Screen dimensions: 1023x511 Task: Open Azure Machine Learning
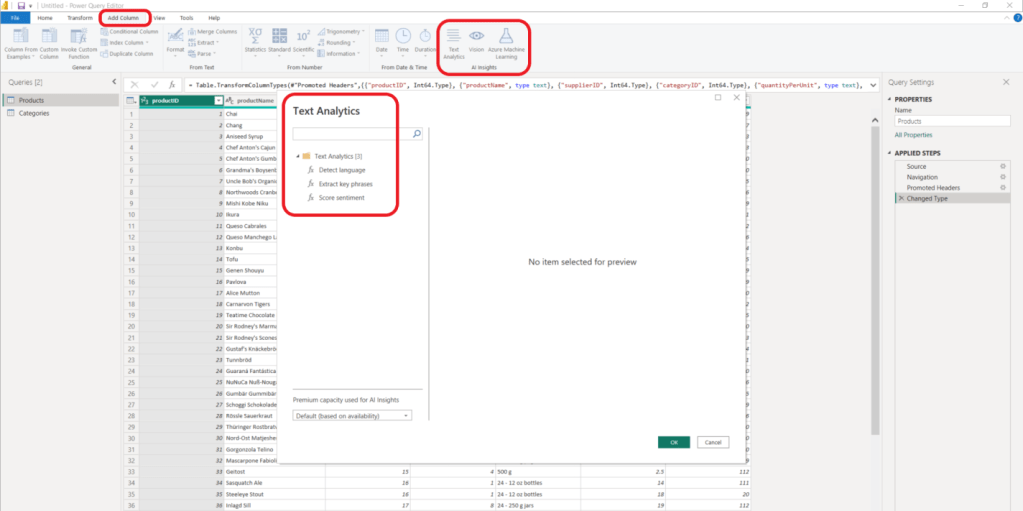coord(507,40)
